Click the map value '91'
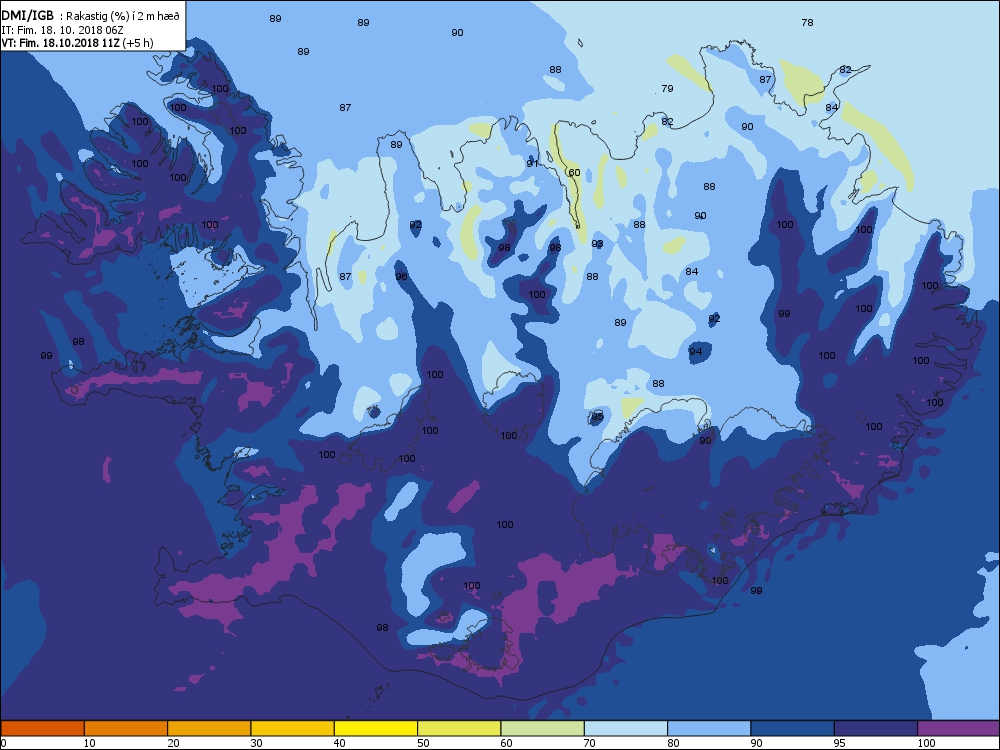This screenshot has height=750, width=1000. [532, 163]
